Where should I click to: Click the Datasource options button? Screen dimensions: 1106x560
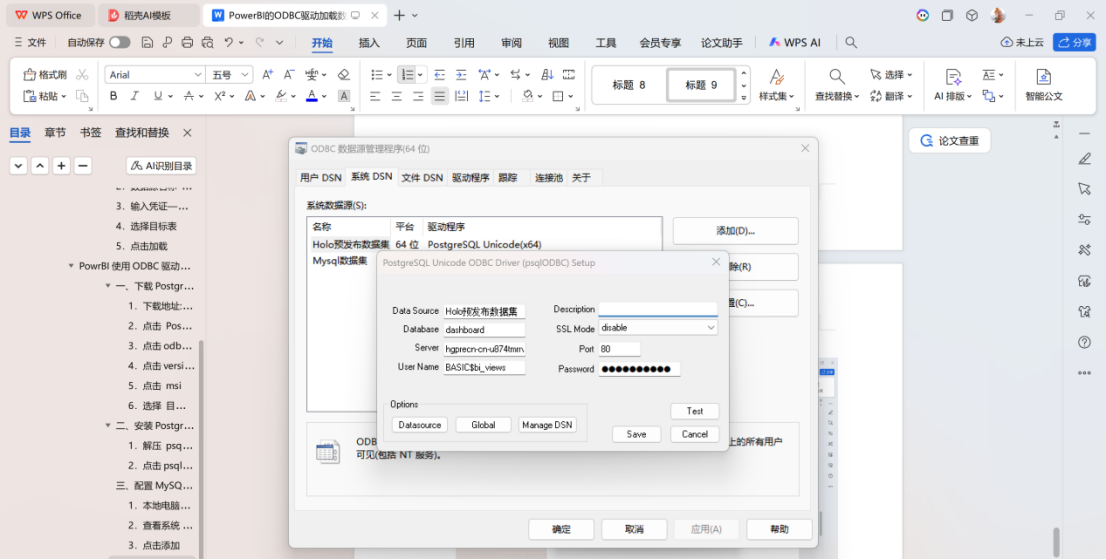coord(420,425)
